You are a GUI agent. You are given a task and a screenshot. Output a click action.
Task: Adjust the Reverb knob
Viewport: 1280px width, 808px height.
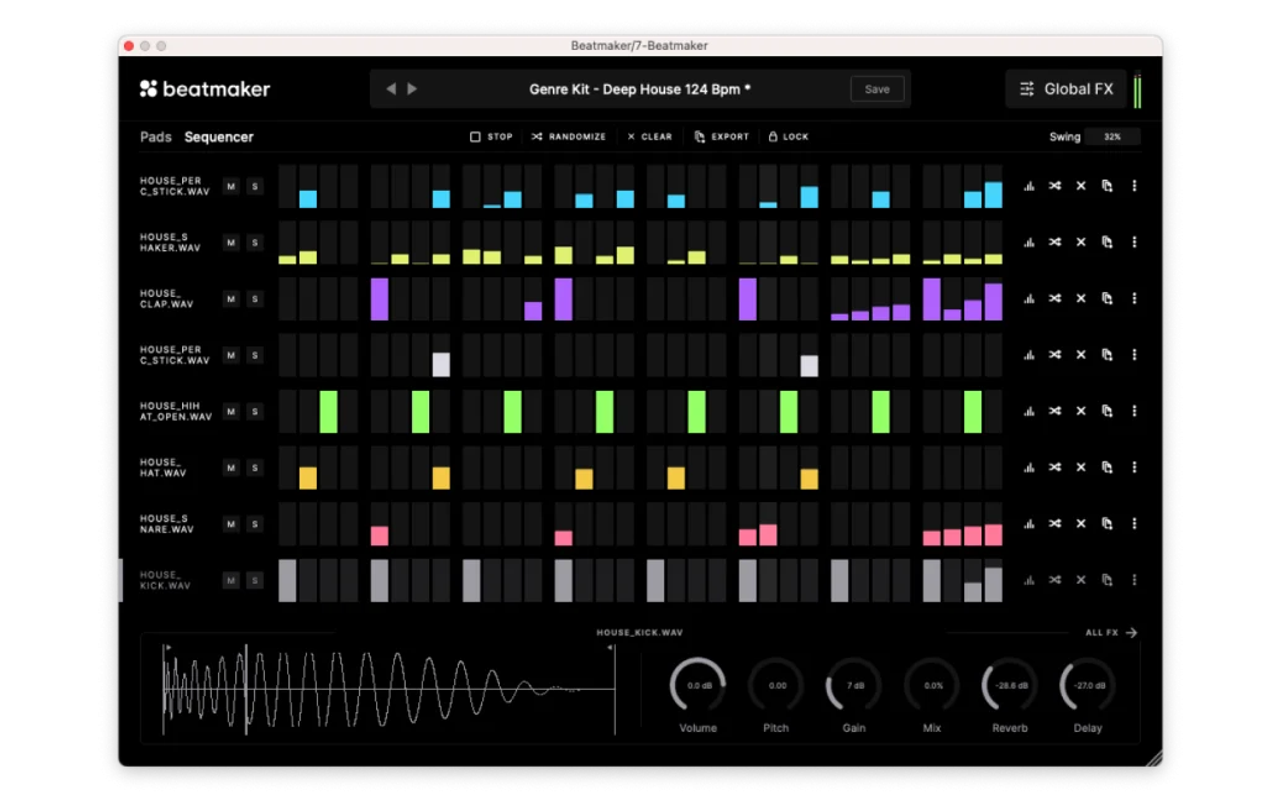click(1010, 686)
